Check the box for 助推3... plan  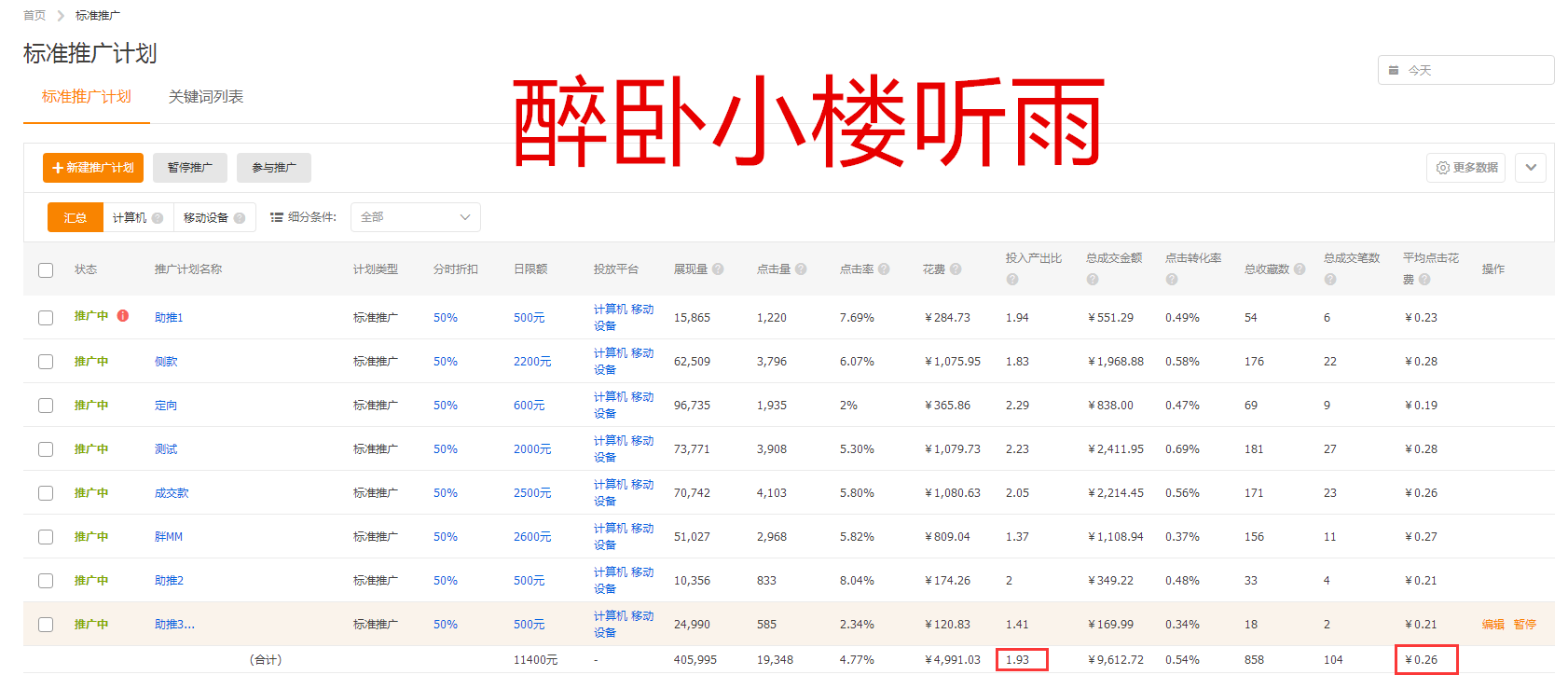click(x=46, y=624)
